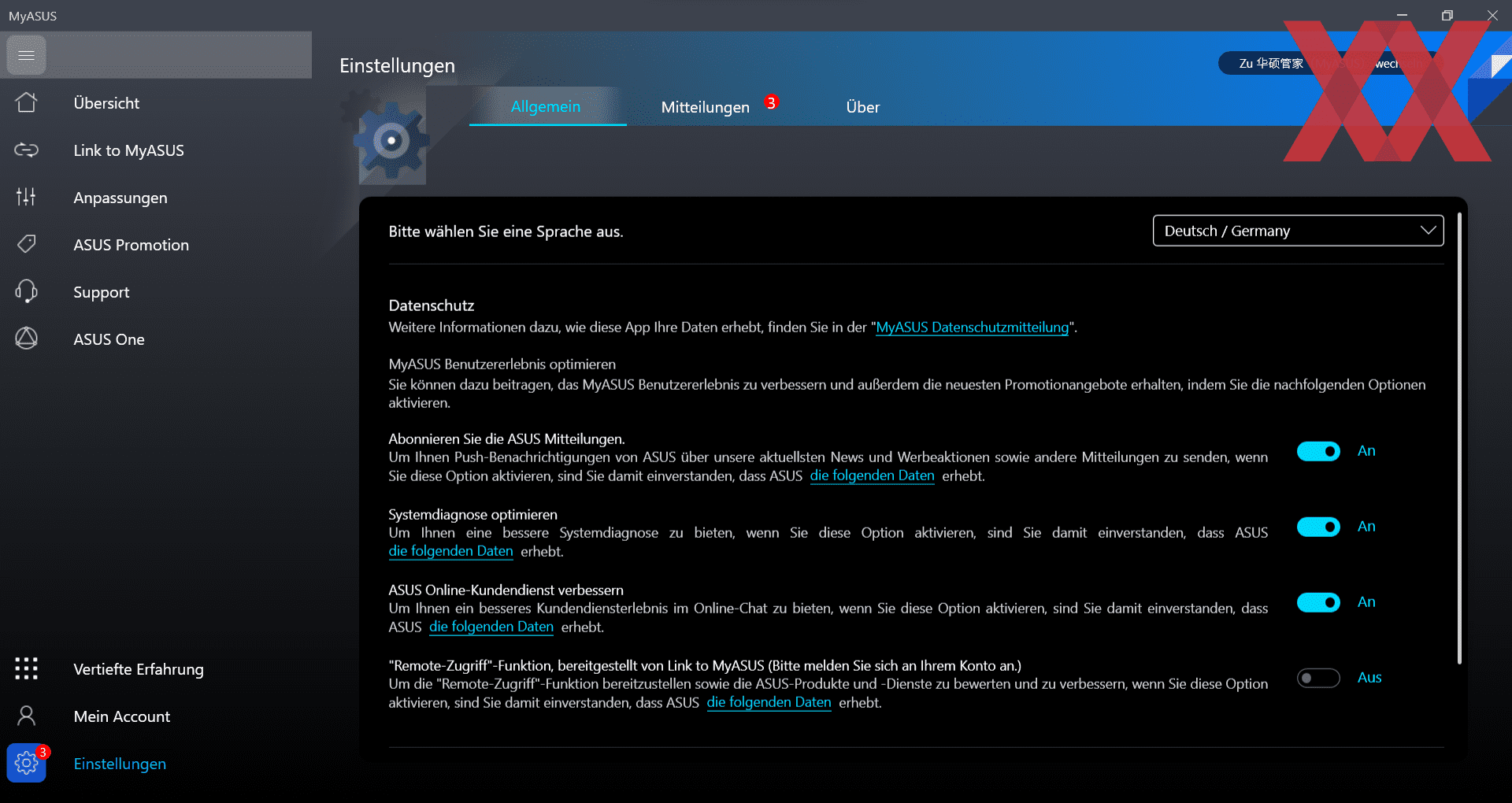Click 'Bitte wählen Sie eine Sprache aus.' text
The height and width of the screenshot is (803, 1512).
coord(506,231)
